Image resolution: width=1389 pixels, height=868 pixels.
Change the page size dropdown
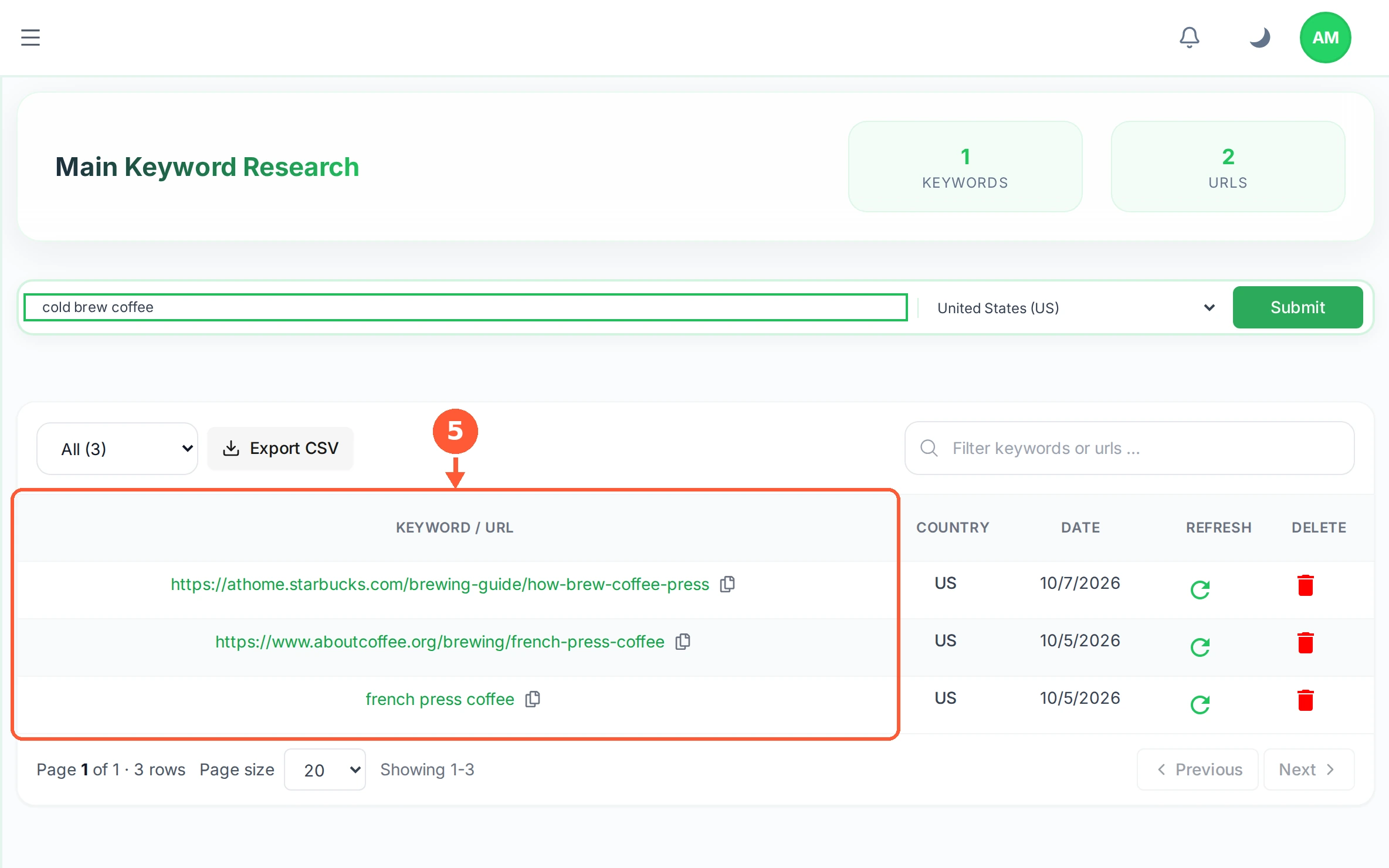[x=325, y=769]
